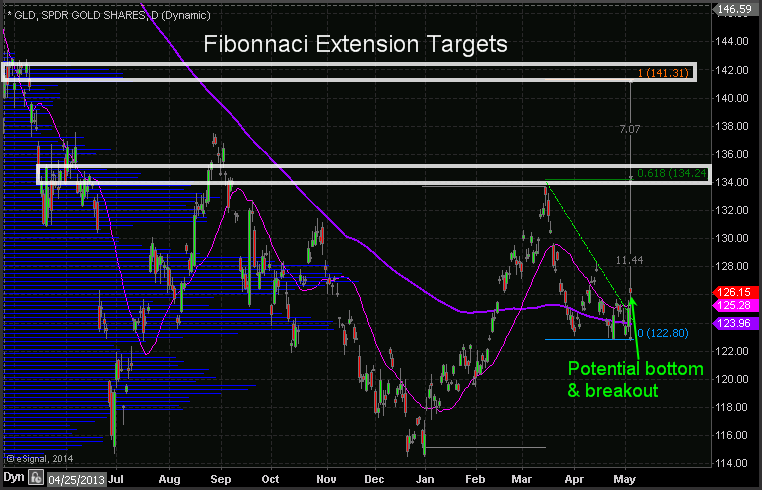Click the 138.00 price axis label
This screenshot has height=490, width=762.
pos(732,126)
